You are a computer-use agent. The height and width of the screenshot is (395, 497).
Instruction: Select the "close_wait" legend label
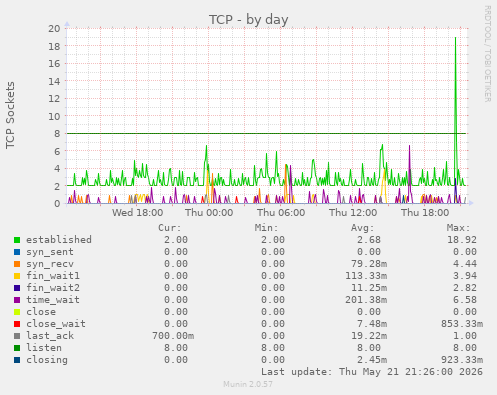pyautogui.click(x=56, y=324)
